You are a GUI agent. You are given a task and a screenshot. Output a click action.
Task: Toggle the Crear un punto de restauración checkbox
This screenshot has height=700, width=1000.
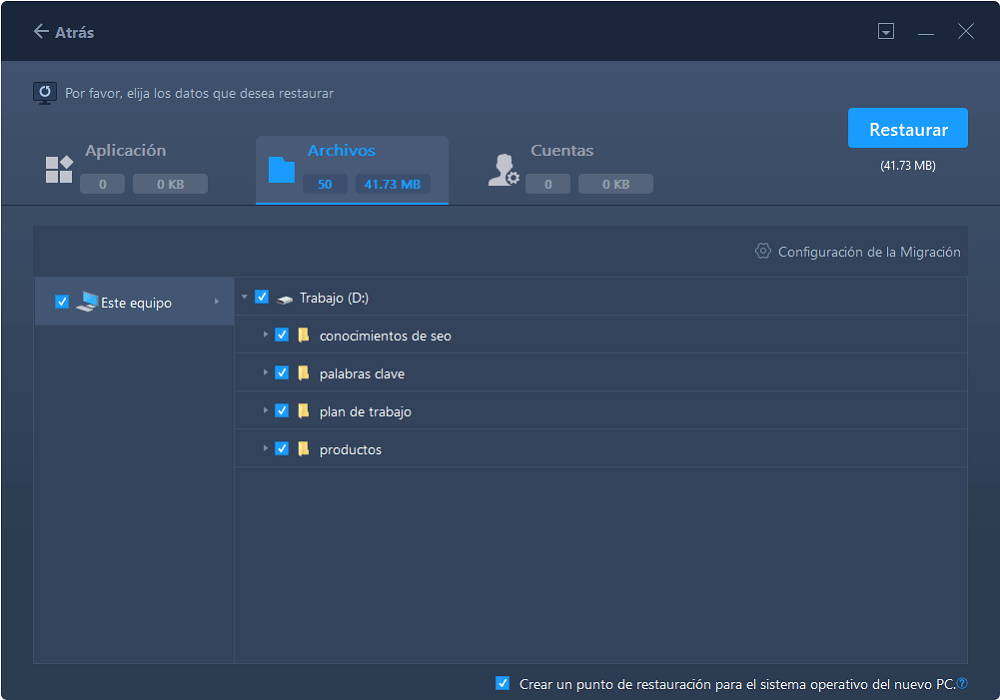point(503,683)
